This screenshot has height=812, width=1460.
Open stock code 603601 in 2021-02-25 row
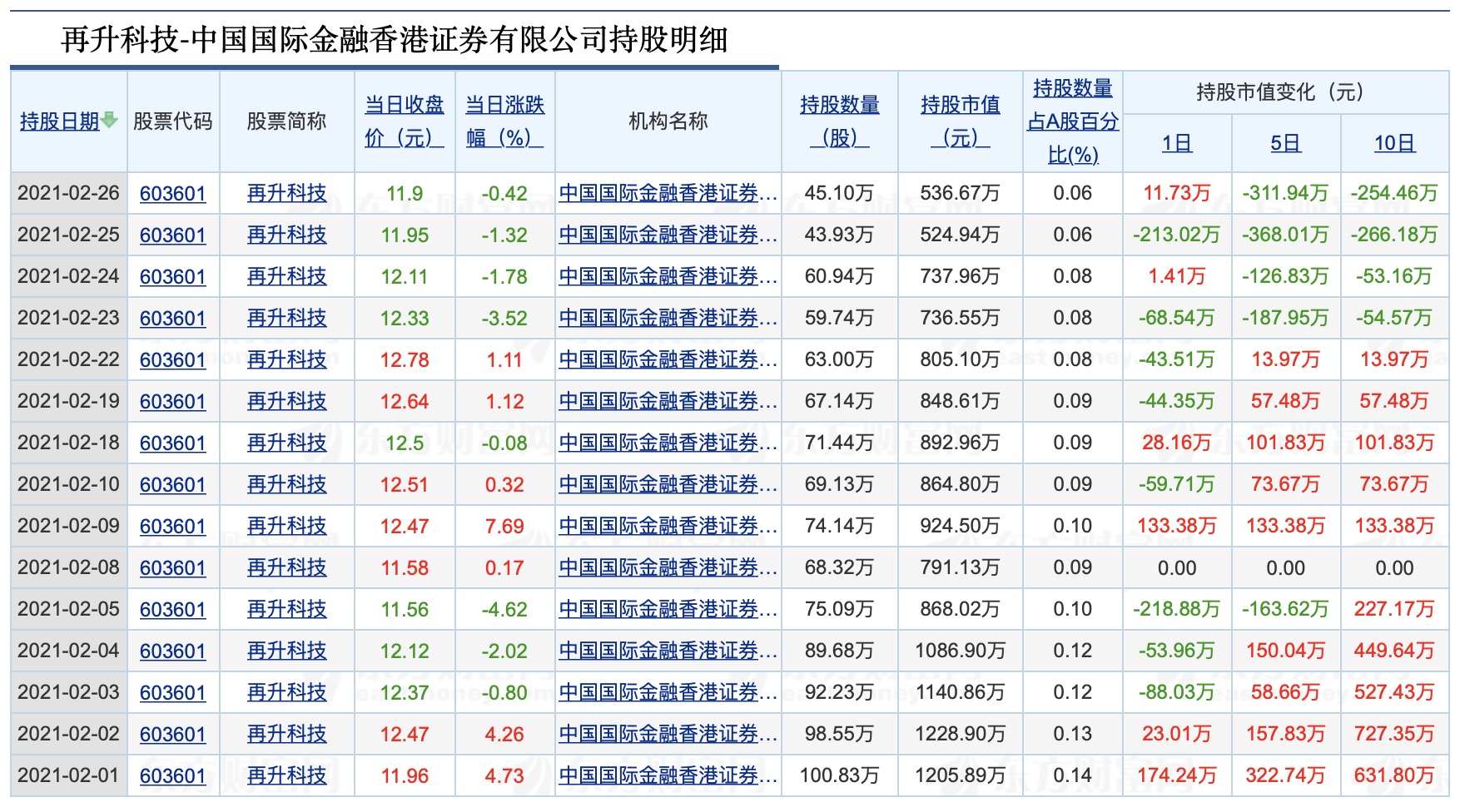[172, 235]
